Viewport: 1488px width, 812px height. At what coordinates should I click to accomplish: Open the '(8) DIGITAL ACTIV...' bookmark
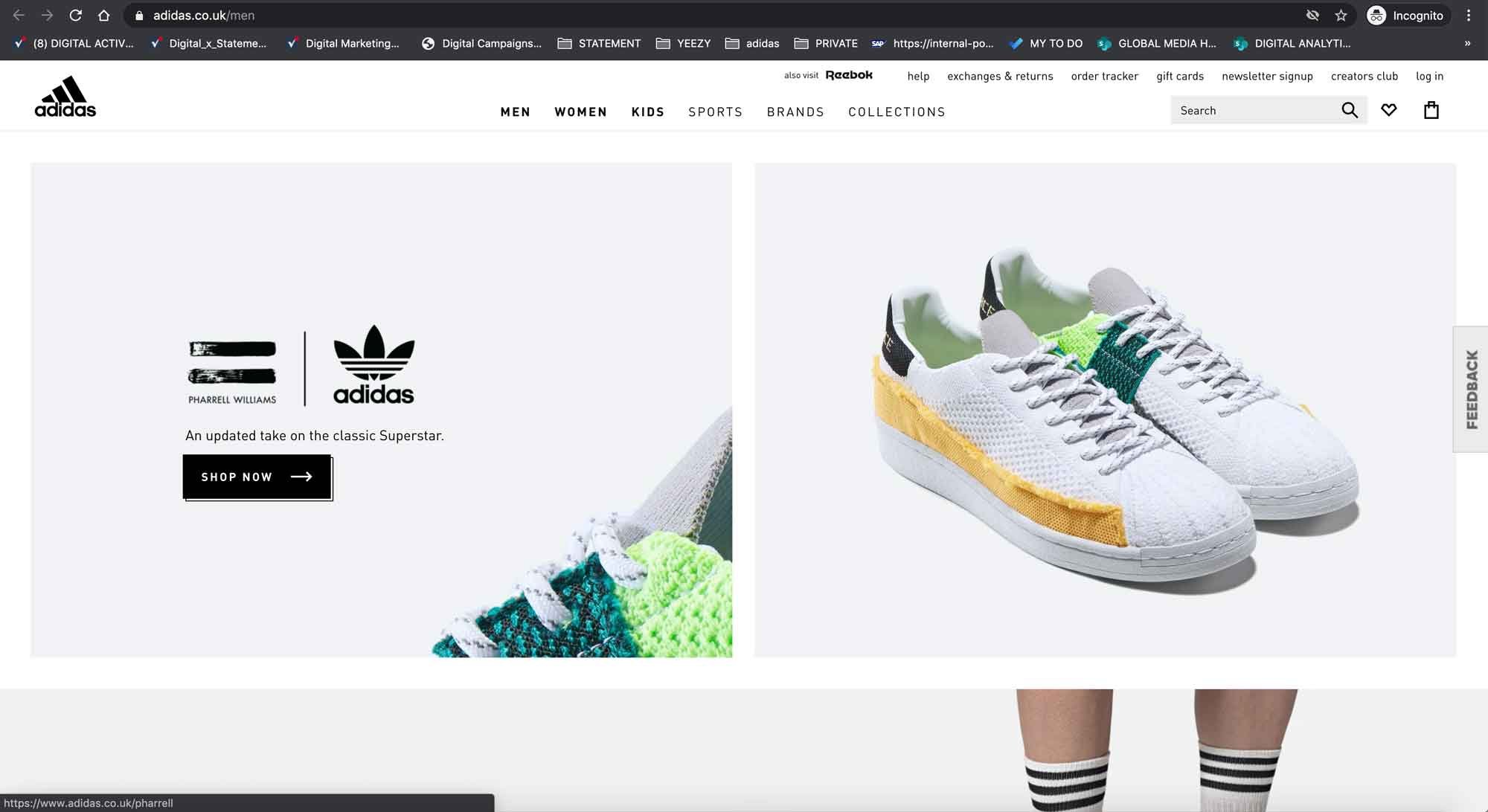pyautogui.click(x=74, y=43)
